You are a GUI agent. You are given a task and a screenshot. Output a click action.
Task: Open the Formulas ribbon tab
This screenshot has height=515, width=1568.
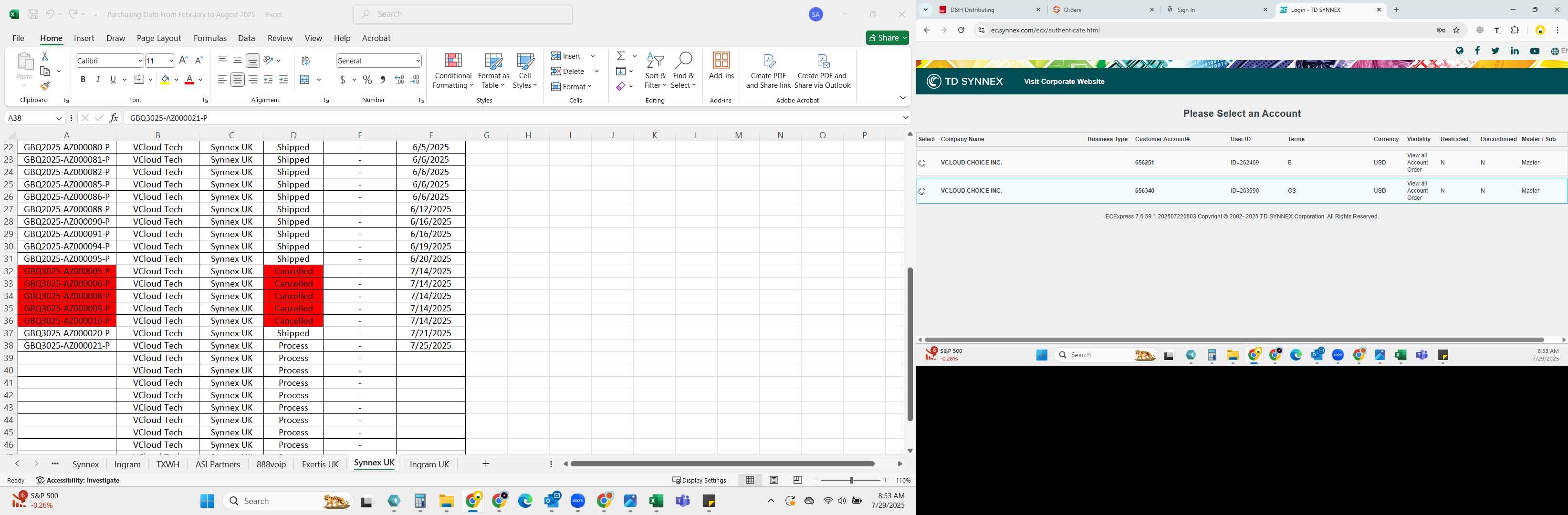(210, 38)
